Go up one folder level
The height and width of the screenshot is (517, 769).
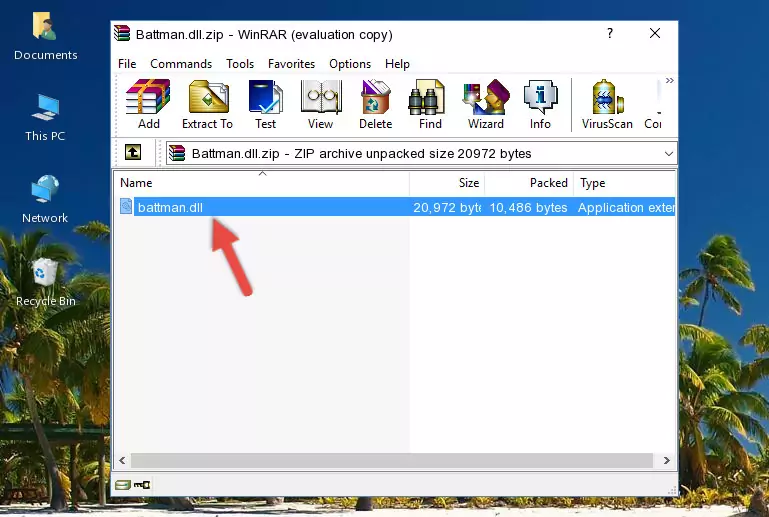133,153
